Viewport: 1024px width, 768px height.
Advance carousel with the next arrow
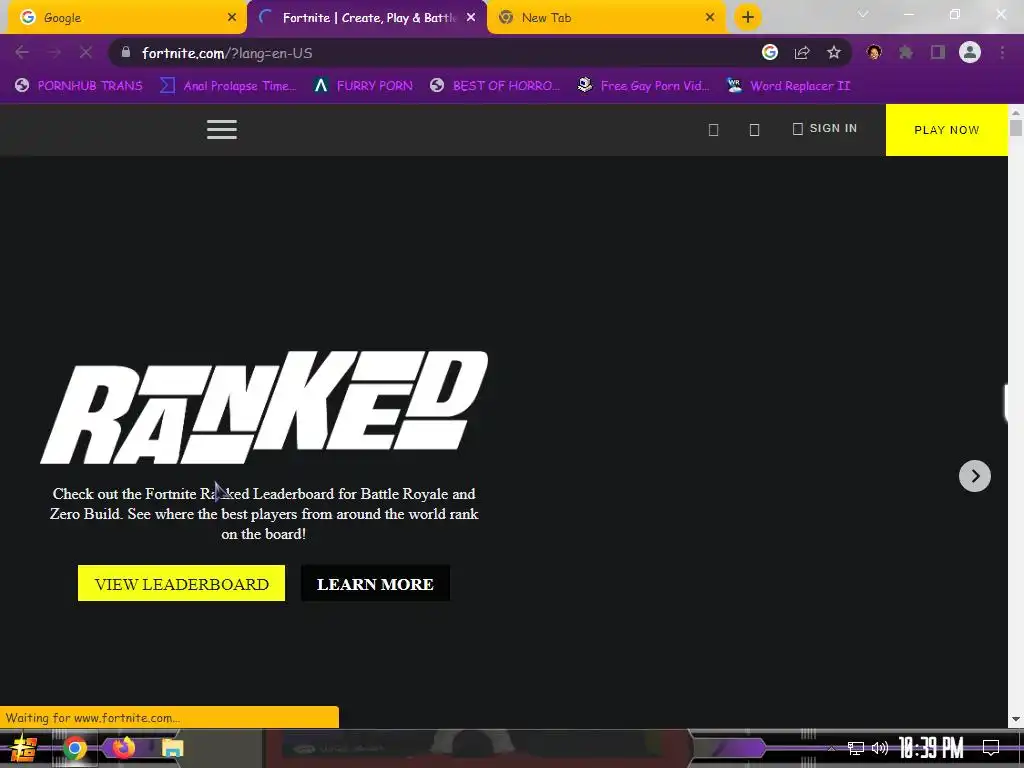point(974,476)
